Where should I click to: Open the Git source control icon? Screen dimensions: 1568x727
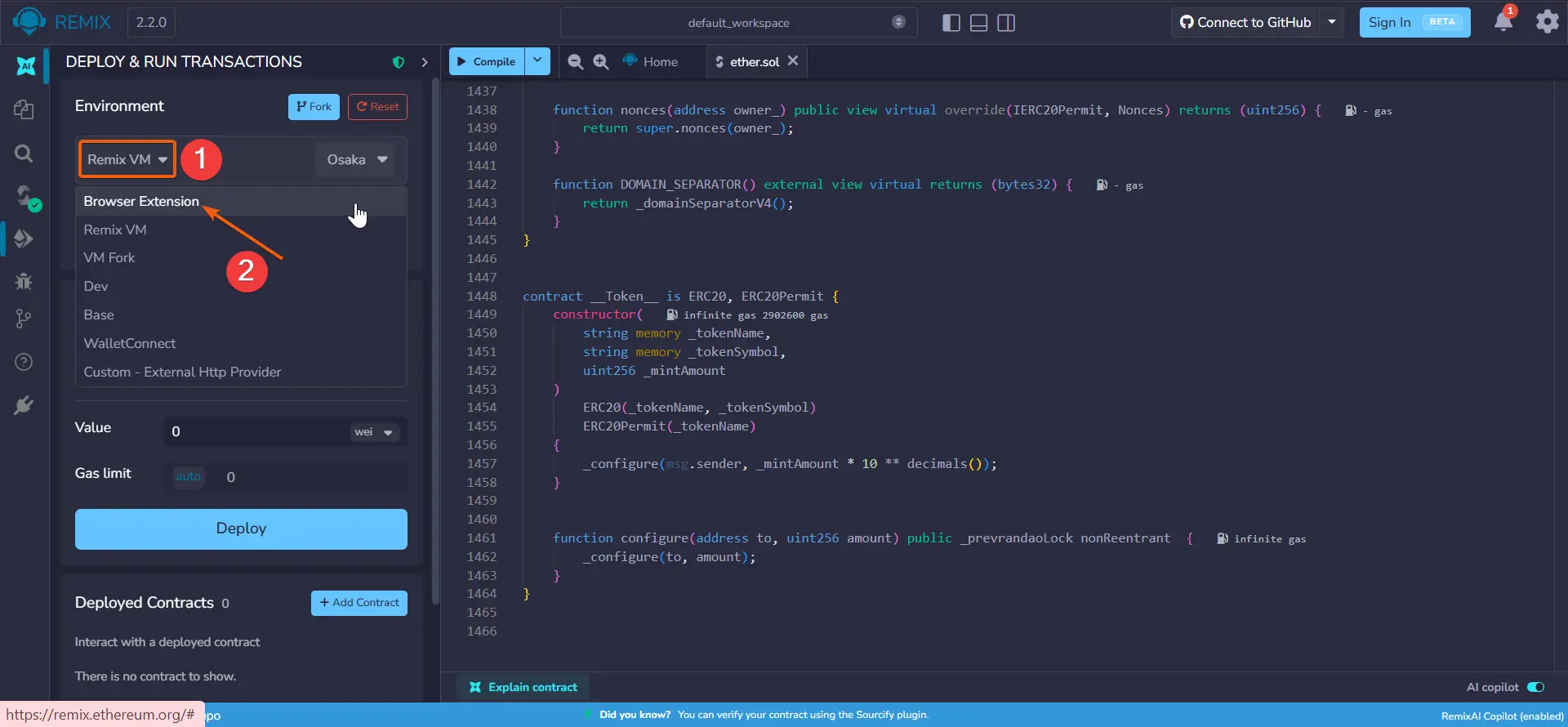click(24, 319)
